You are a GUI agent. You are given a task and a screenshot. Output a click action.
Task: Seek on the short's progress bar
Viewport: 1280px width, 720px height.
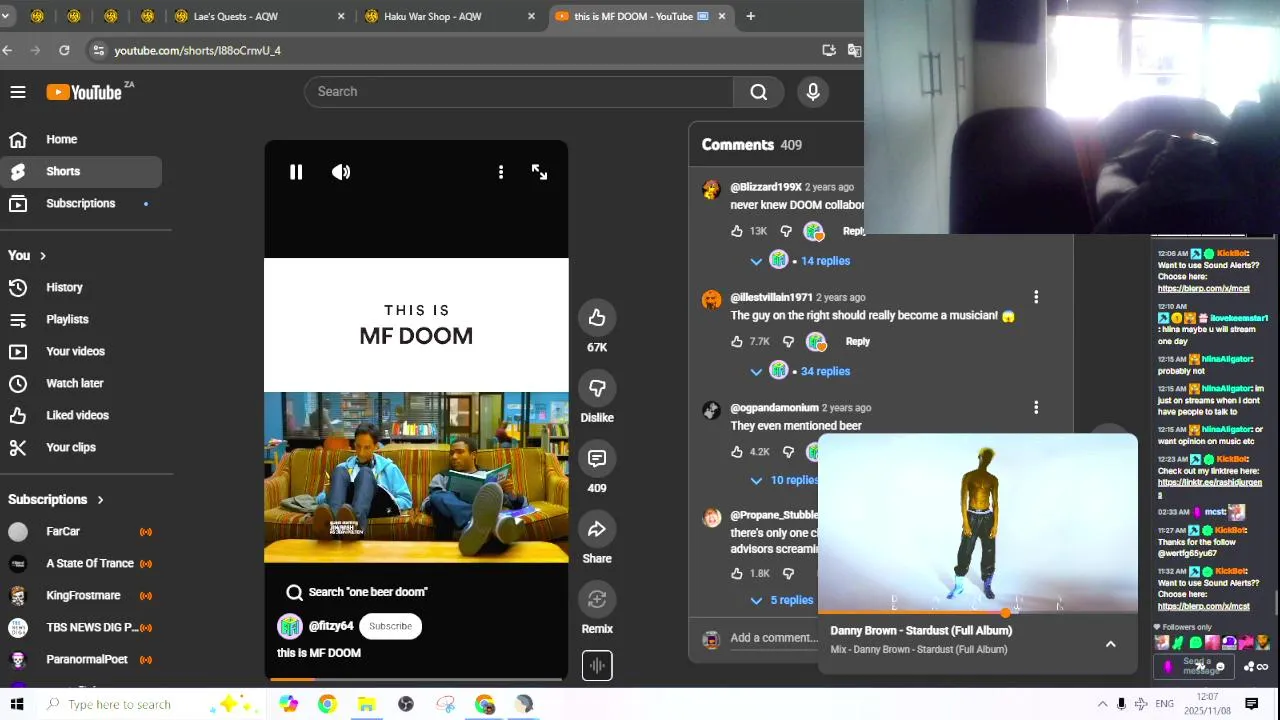pyautogui.click(x=416, y=679)
